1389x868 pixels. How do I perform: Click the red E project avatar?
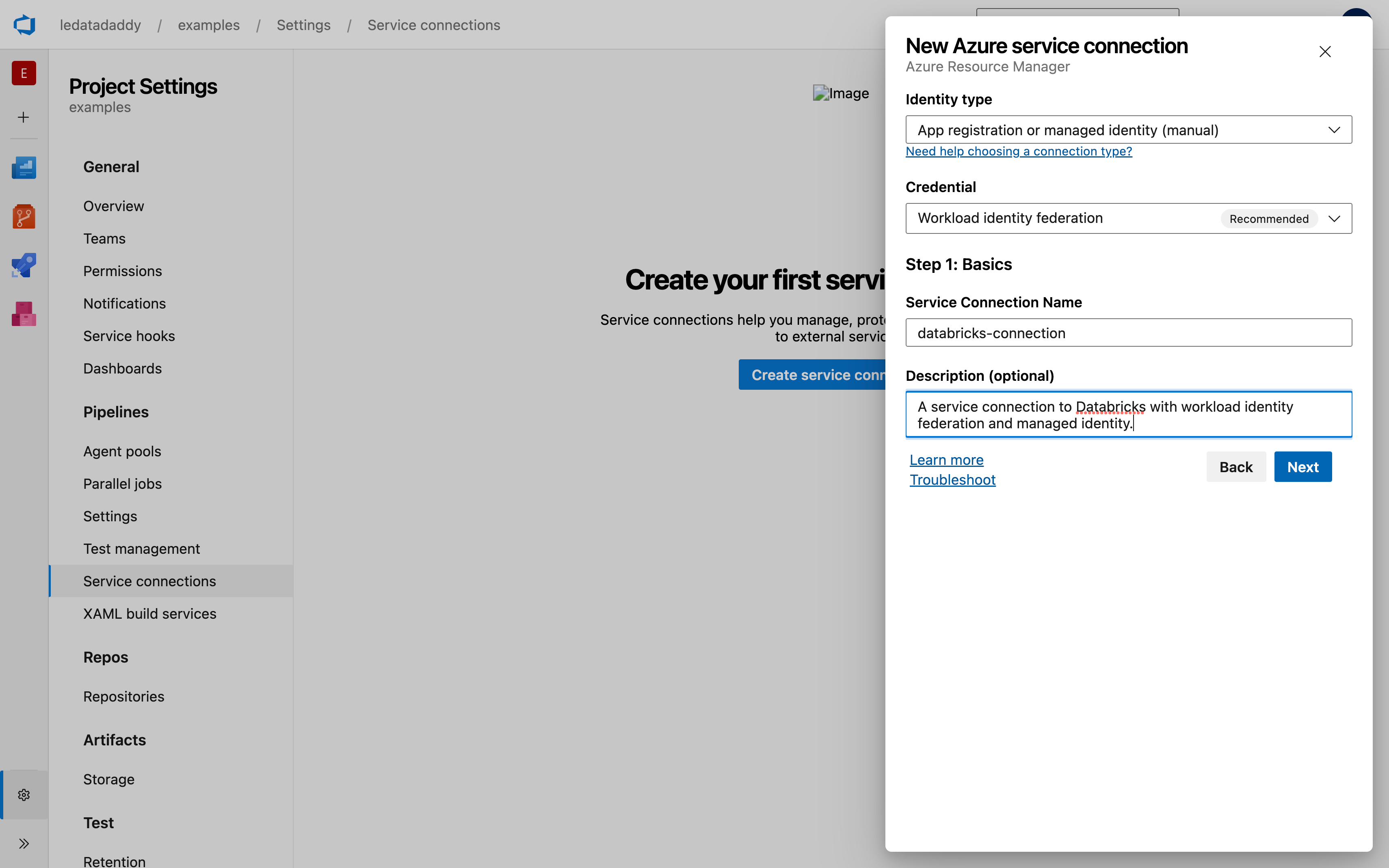click(24, 73)
